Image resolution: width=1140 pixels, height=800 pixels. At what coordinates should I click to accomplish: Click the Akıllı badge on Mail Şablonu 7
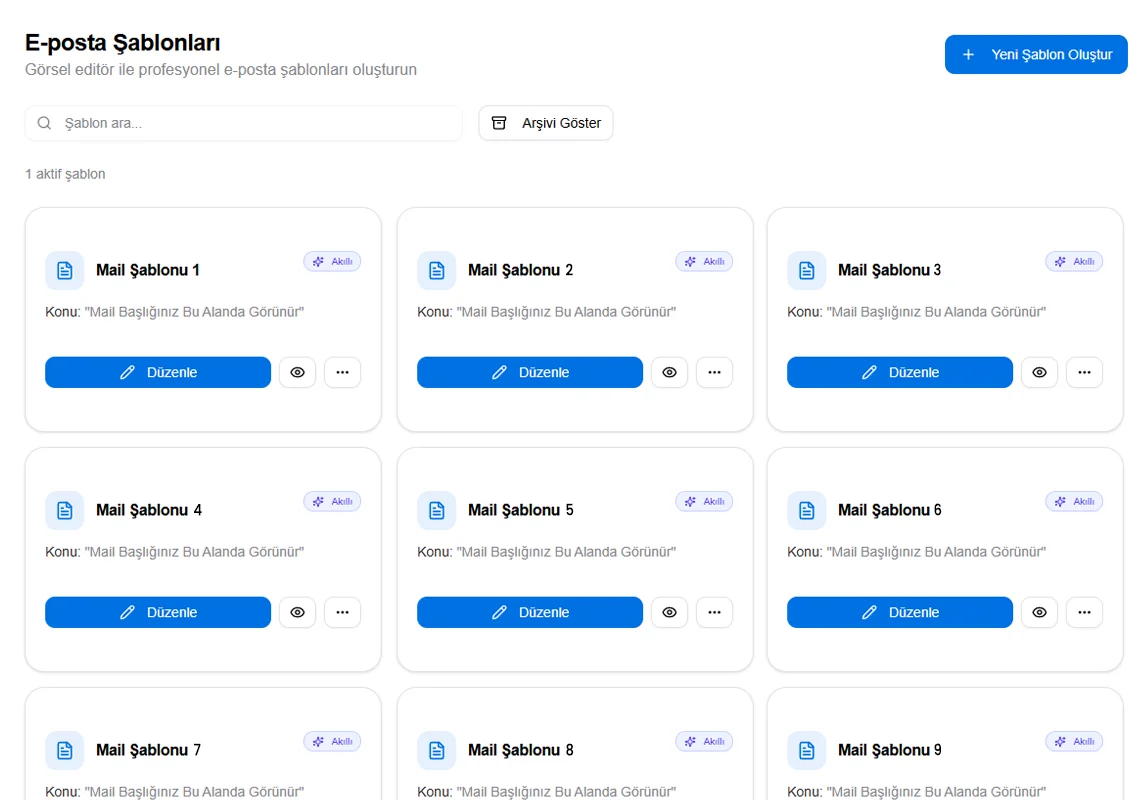coord(332,742)
